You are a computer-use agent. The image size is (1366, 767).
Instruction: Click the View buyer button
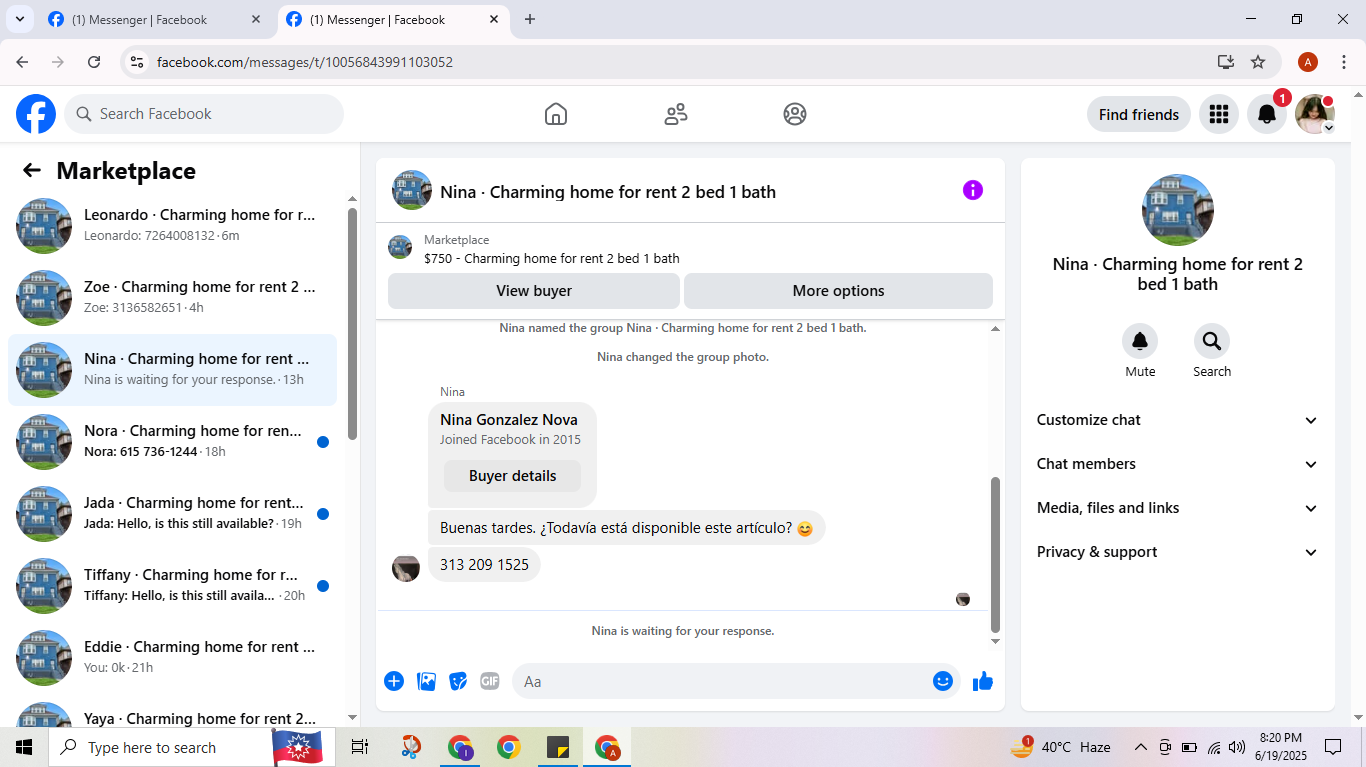click(534, 291)
